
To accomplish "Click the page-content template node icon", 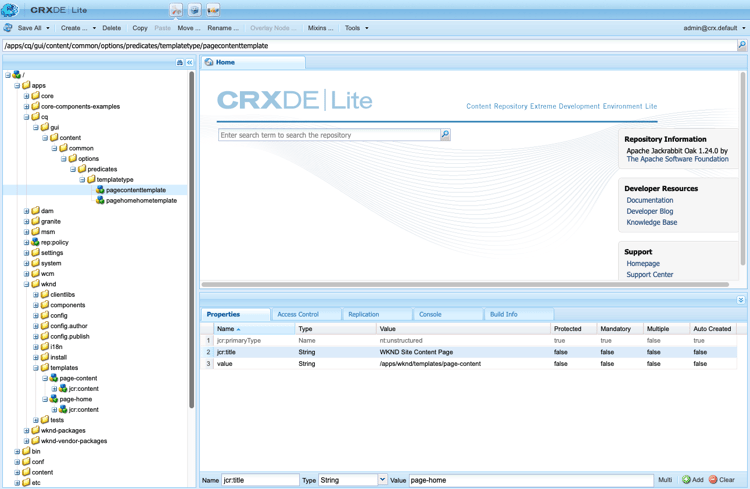I will pyautogui.click(x=54, y=378).
